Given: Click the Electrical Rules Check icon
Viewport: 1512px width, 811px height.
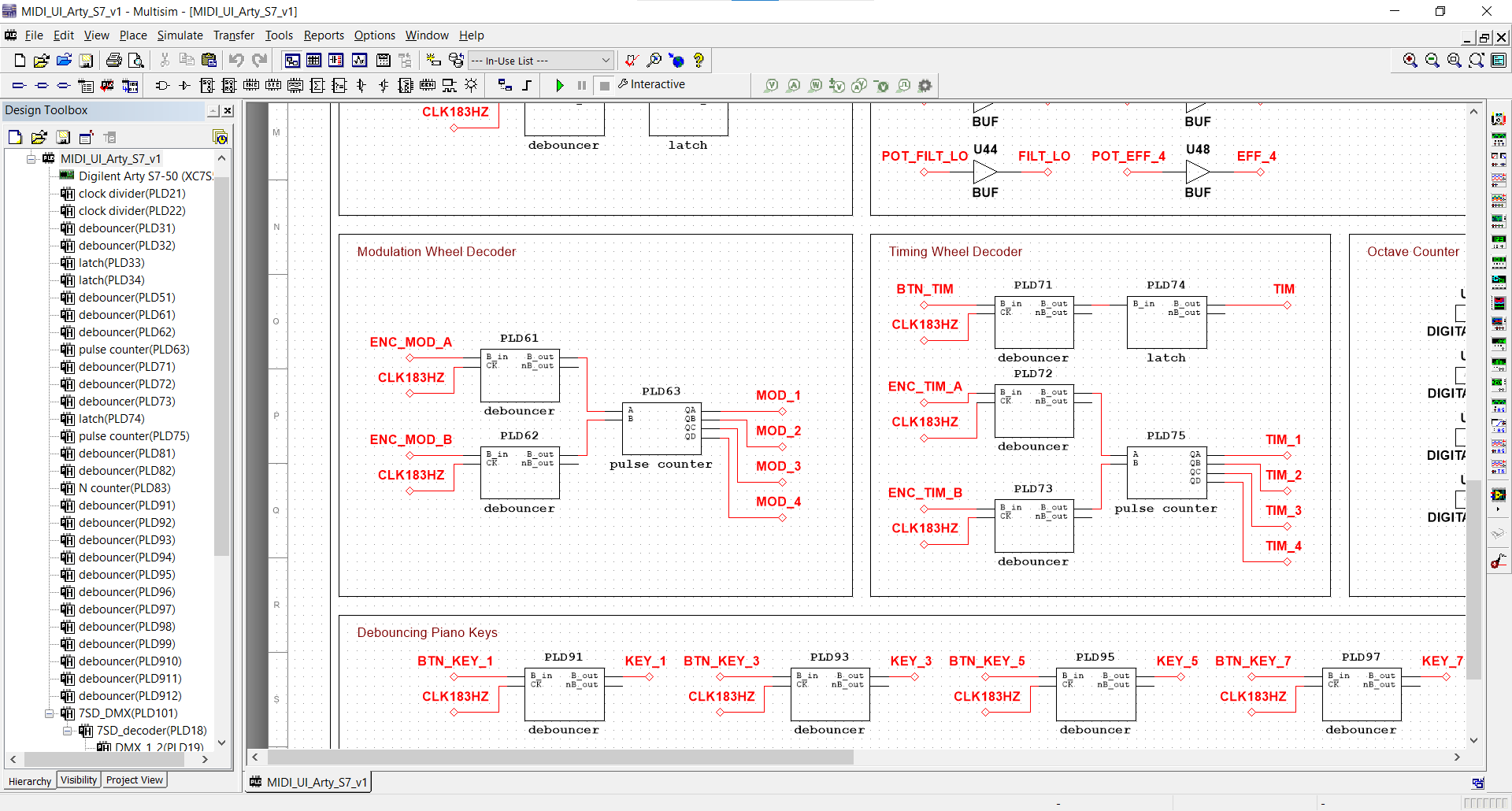Looking at the screenshot, I should pyautogui.click(x=632, y=60).
